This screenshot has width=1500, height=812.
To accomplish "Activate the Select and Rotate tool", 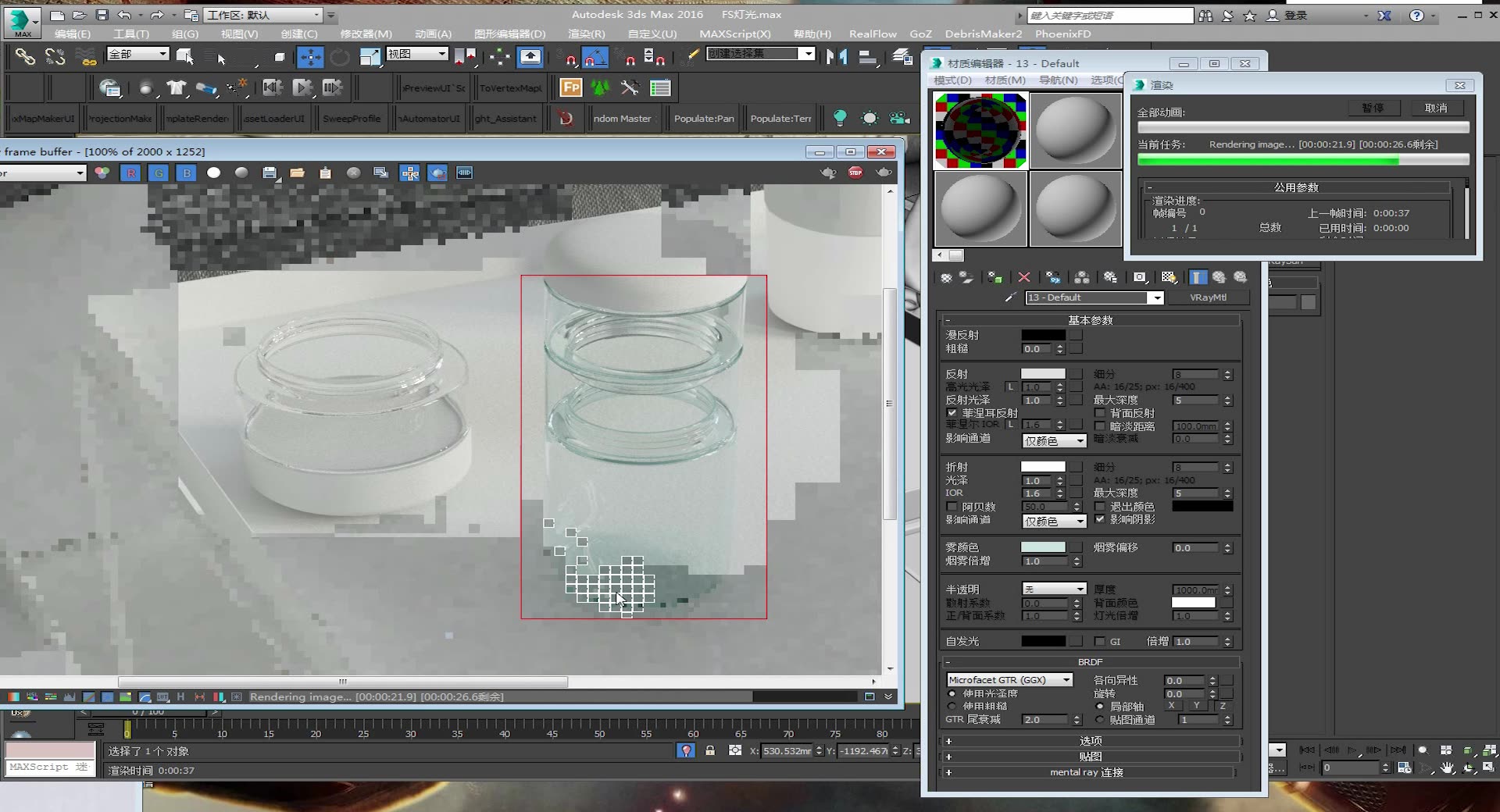I will point(340,56).
